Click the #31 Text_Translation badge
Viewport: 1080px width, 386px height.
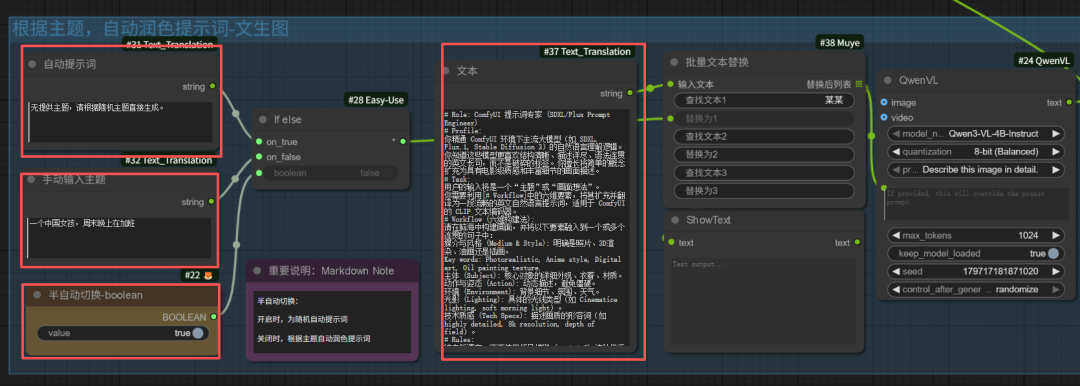[168, 45]
